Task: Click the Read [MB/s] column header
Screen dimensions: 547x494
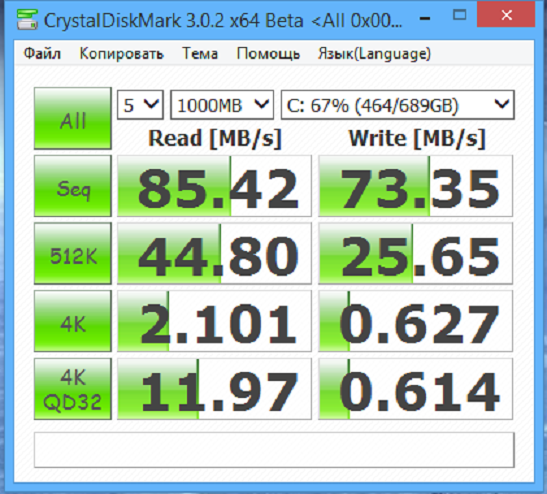Action: click(215, 139)
